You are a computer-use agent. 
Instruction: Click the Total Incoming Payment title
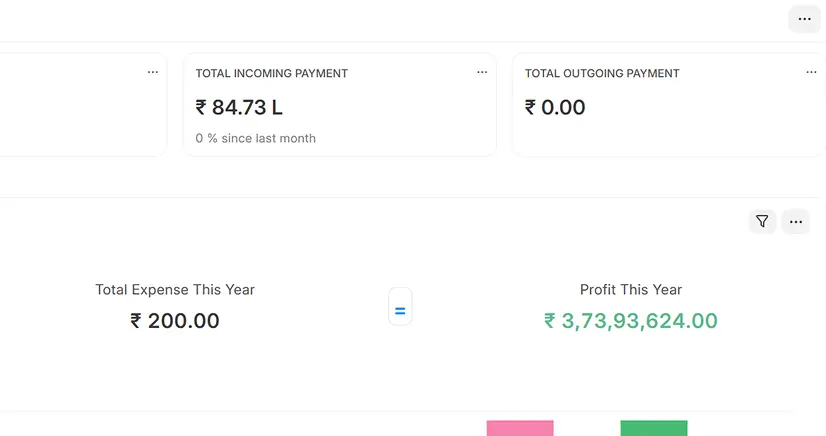[x=271, y=73]
